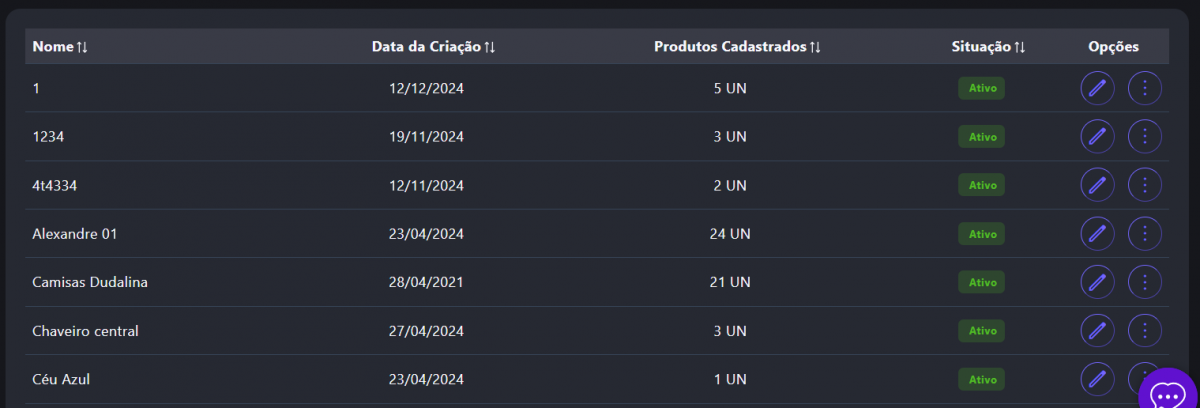Screen dimensions: 1200x408
Task: Edit the 4t4334 entry
Action: 1097,185
